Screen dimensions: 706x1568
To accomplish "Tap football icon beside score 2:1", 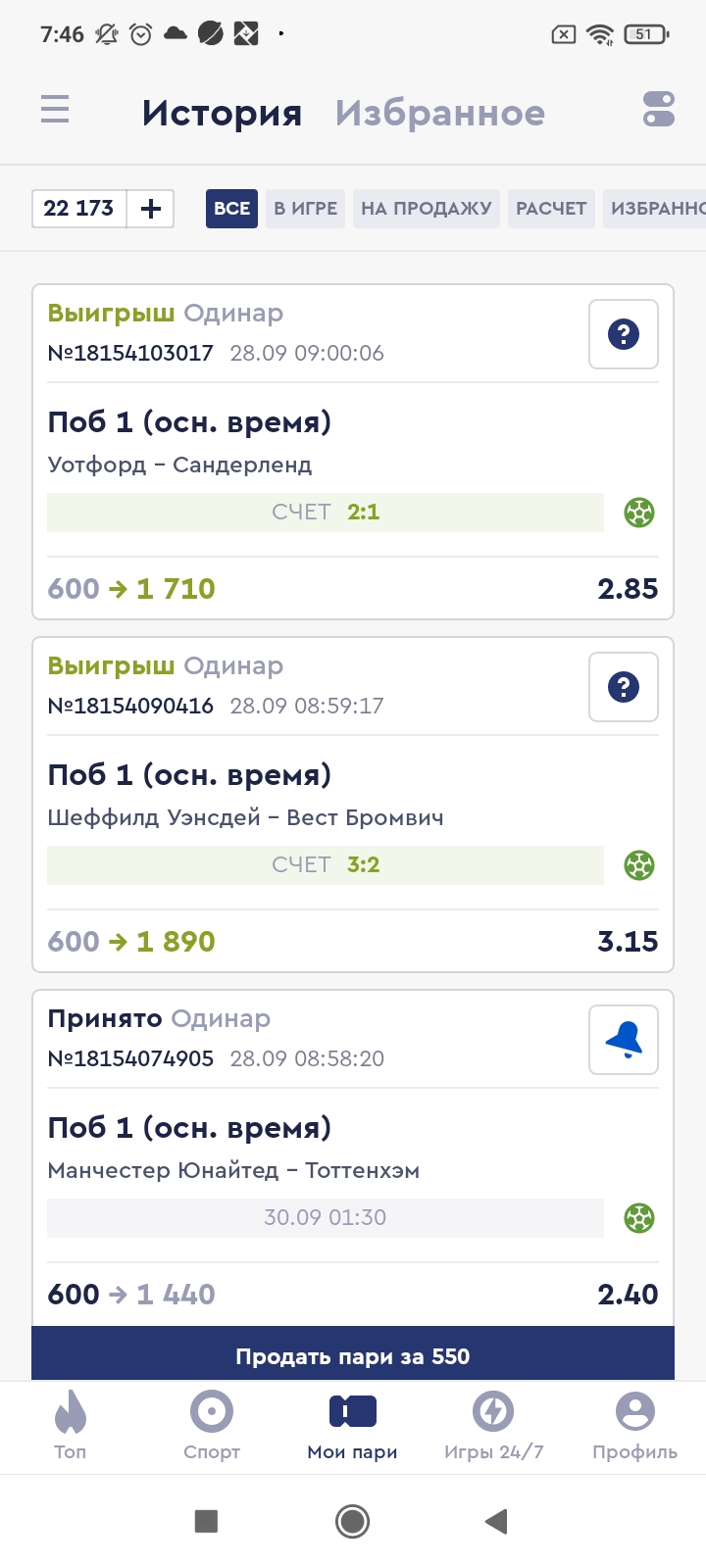I will tap(639, 513).
